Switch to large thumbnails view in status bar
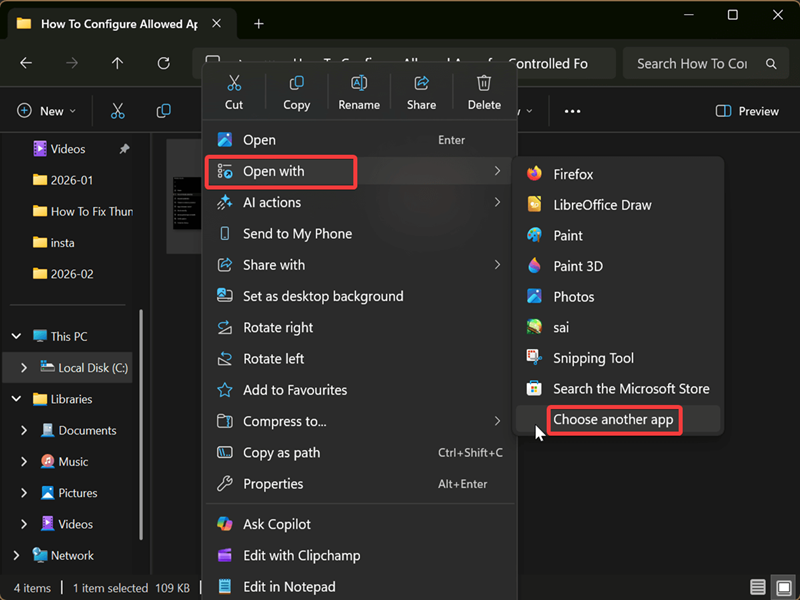The width and height of the screenshot is (800, 600). [x=782, y=587]
